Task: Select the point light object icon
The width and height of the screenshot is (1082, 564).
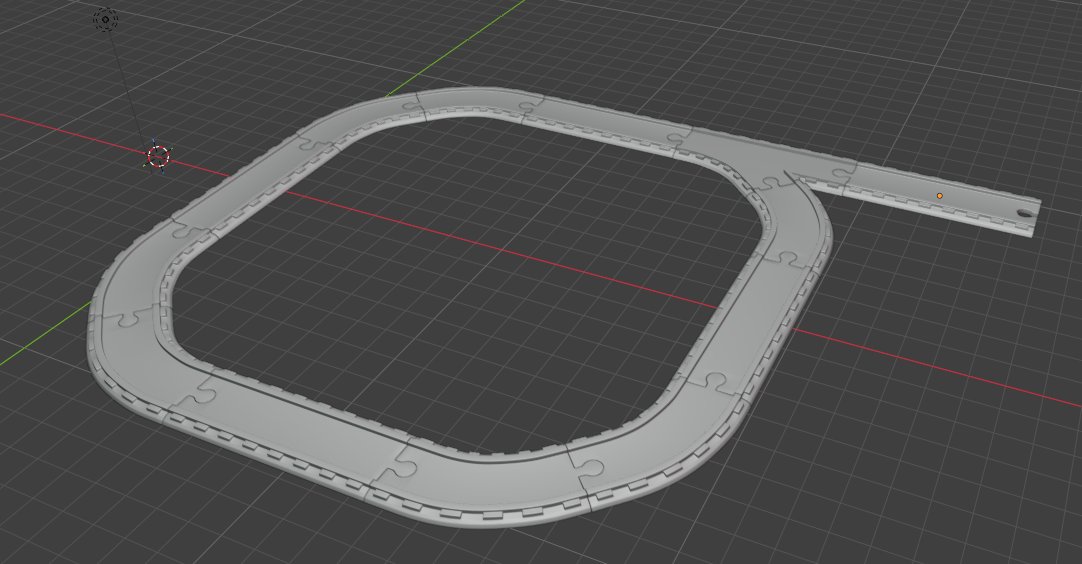Action: click(106, 19)
